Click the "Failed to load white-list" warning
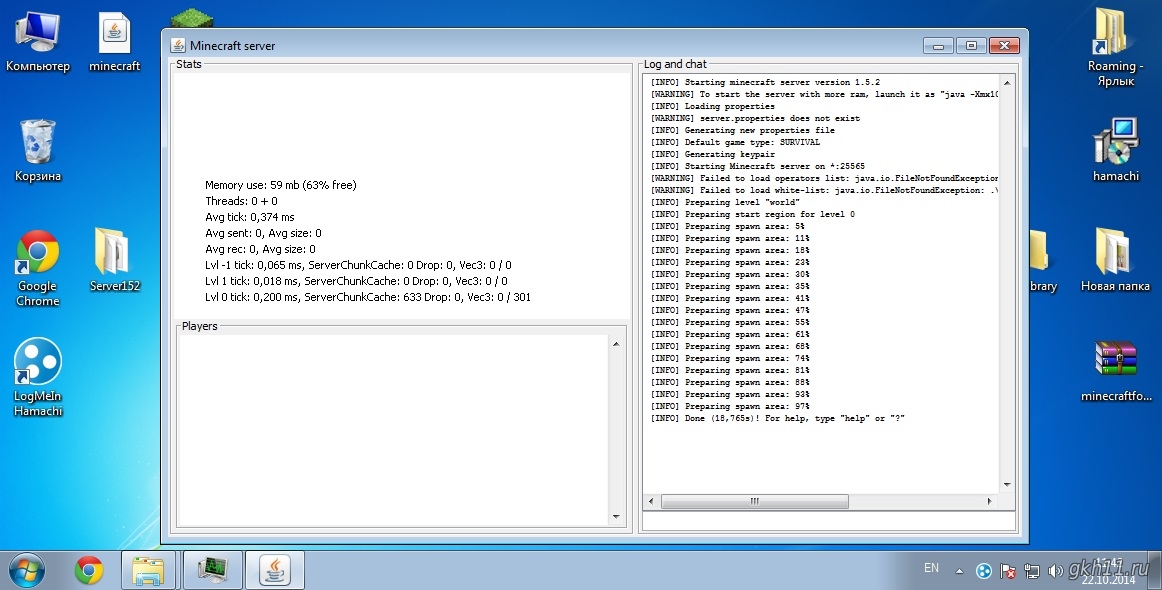This screenshot has height=590, width=1162. tap(824, 190)
